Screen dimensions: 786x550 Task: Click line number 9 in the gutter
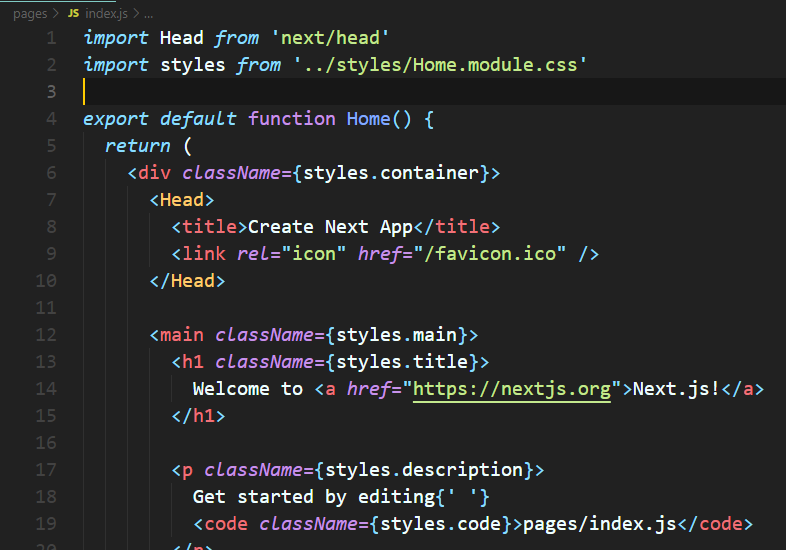(51, 254)
